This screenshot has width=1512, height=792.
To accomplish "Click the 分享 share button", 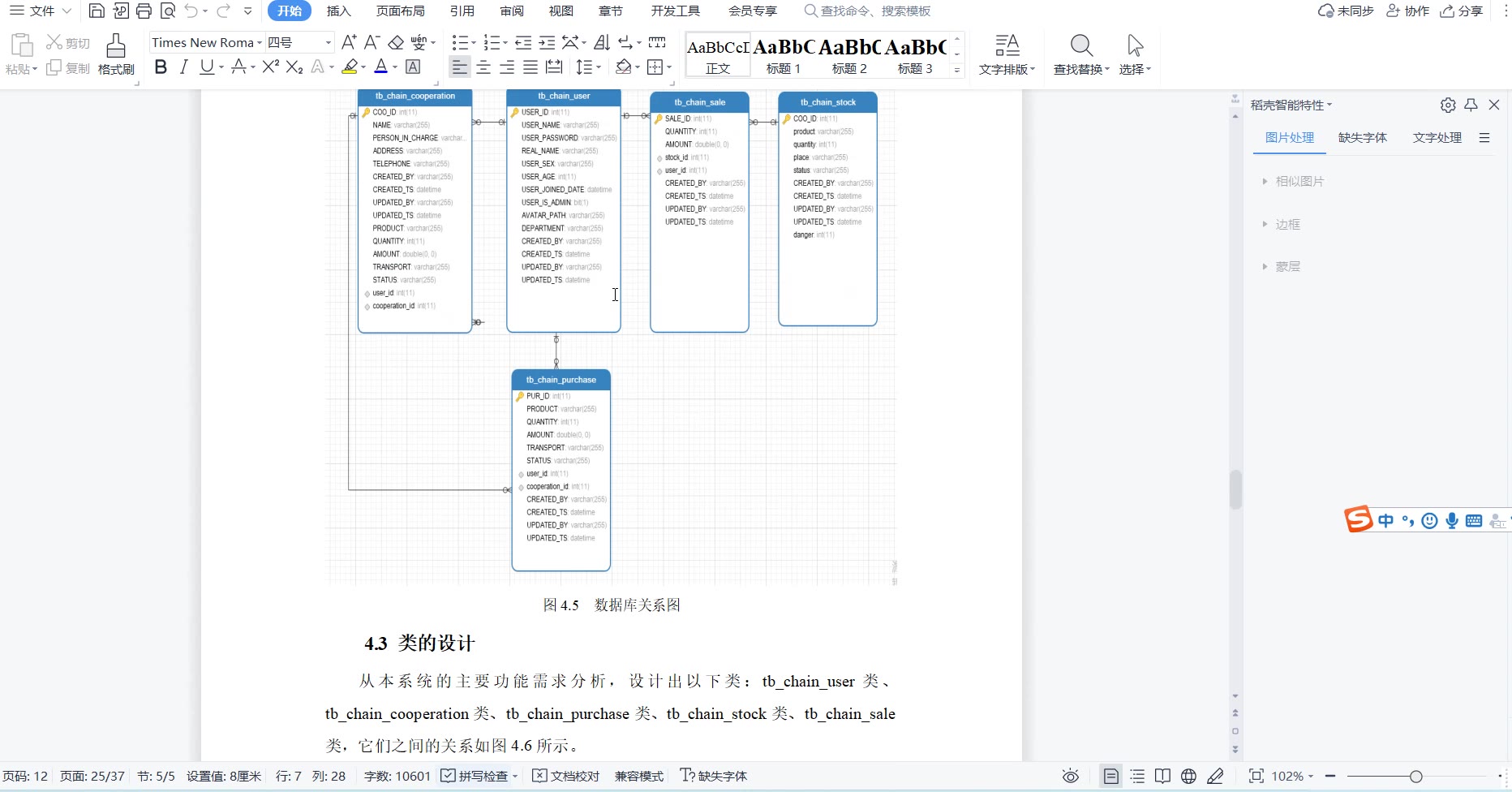I will click(1462, 11).
